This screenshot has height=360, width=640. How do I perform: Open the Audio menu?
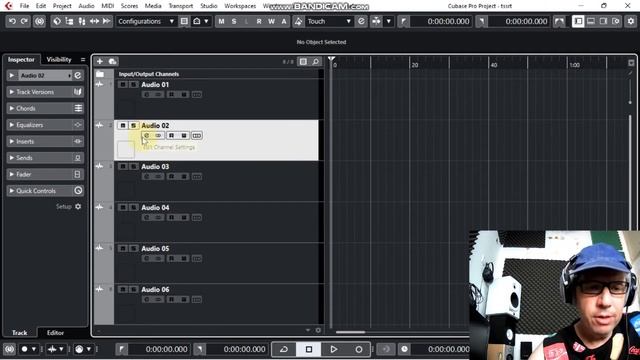pyautogui.click(x=86, y=6)
